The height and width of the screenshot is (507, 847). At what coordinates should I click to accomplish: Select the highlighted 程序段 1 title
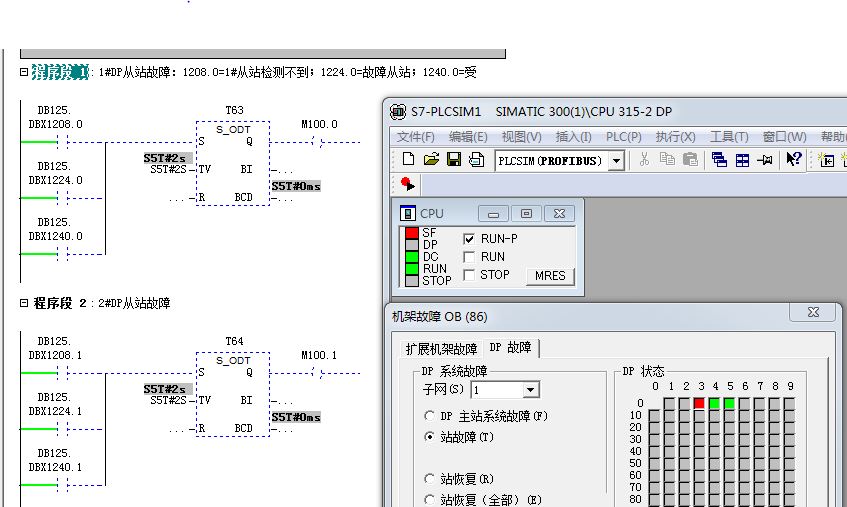tap(59, 72)
